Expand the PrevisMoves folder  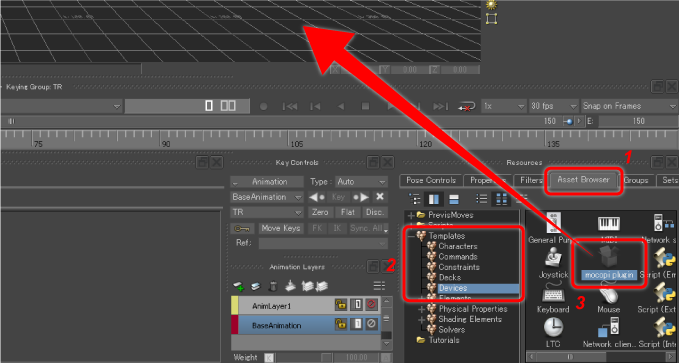[x=411, y=215]
